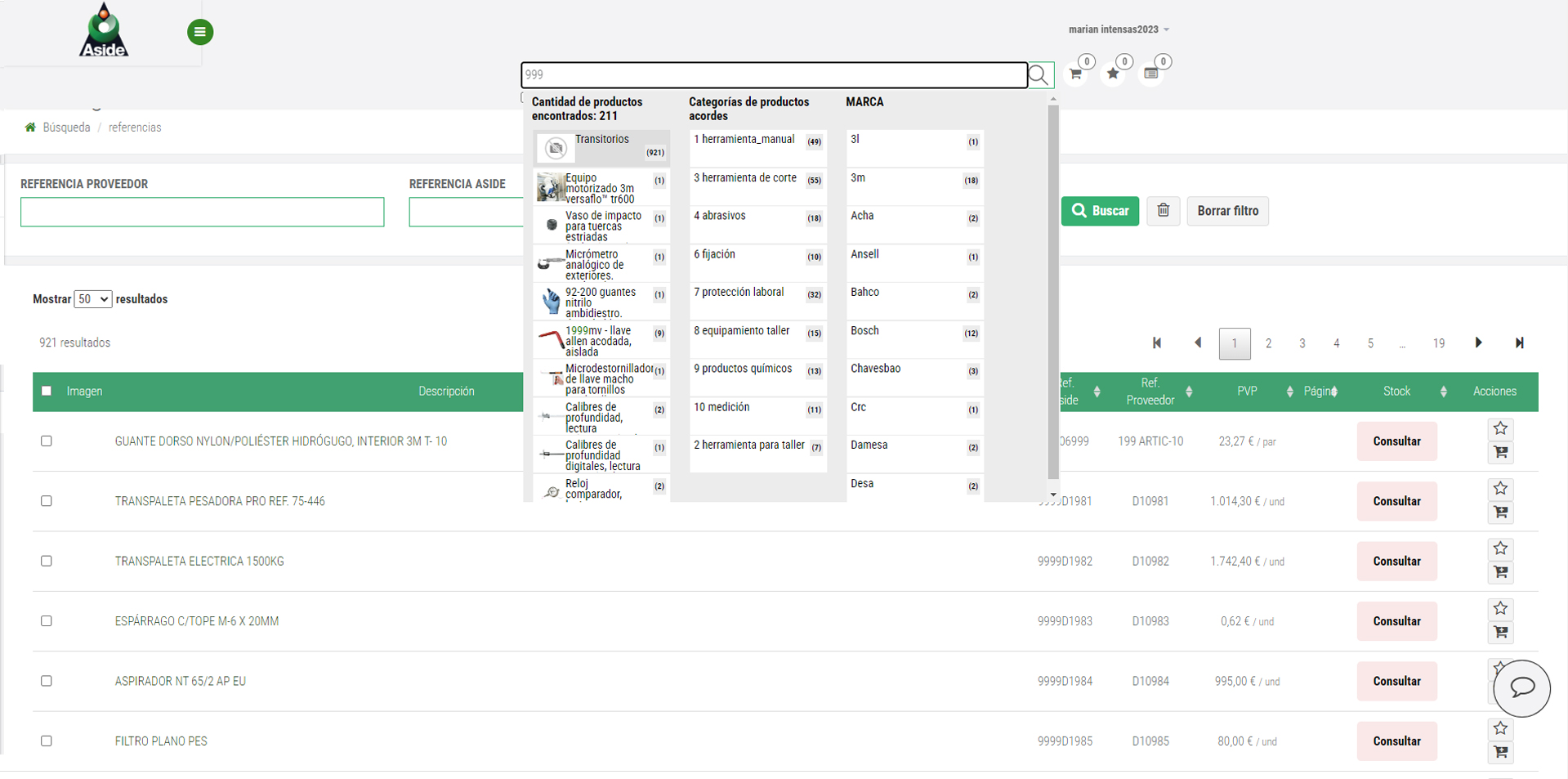Open the favorites star icon in header

pos(1113,74)
